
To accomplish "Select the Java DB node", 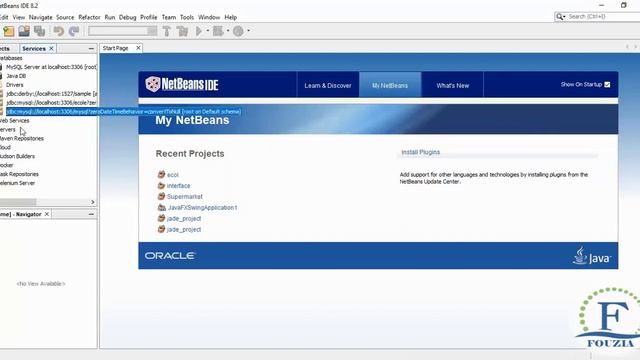I will tap(16, 76).
